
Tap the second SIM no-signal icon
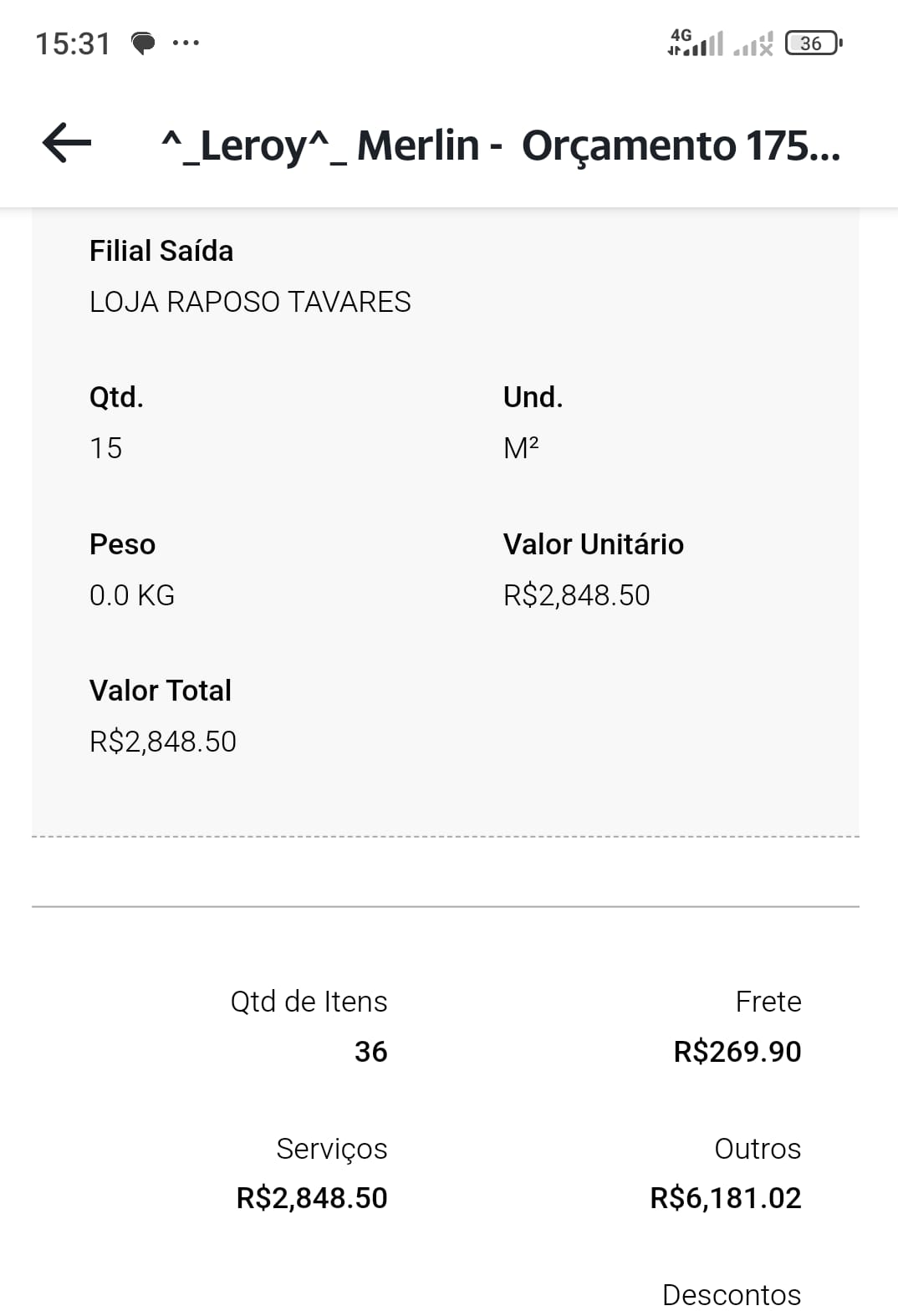click(753, 44)
